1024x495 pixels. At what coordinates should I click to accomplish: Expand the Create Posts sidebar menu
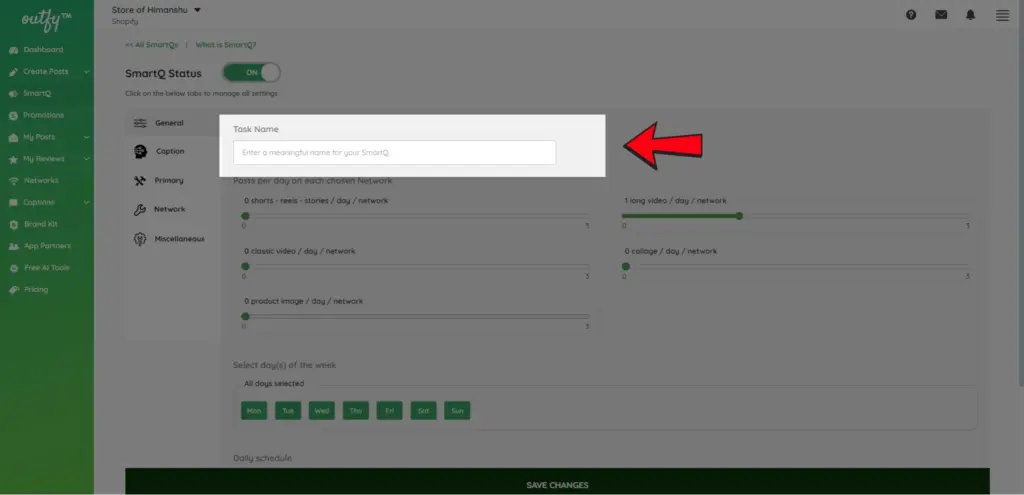pyautogui.click(x=87, y=72)
